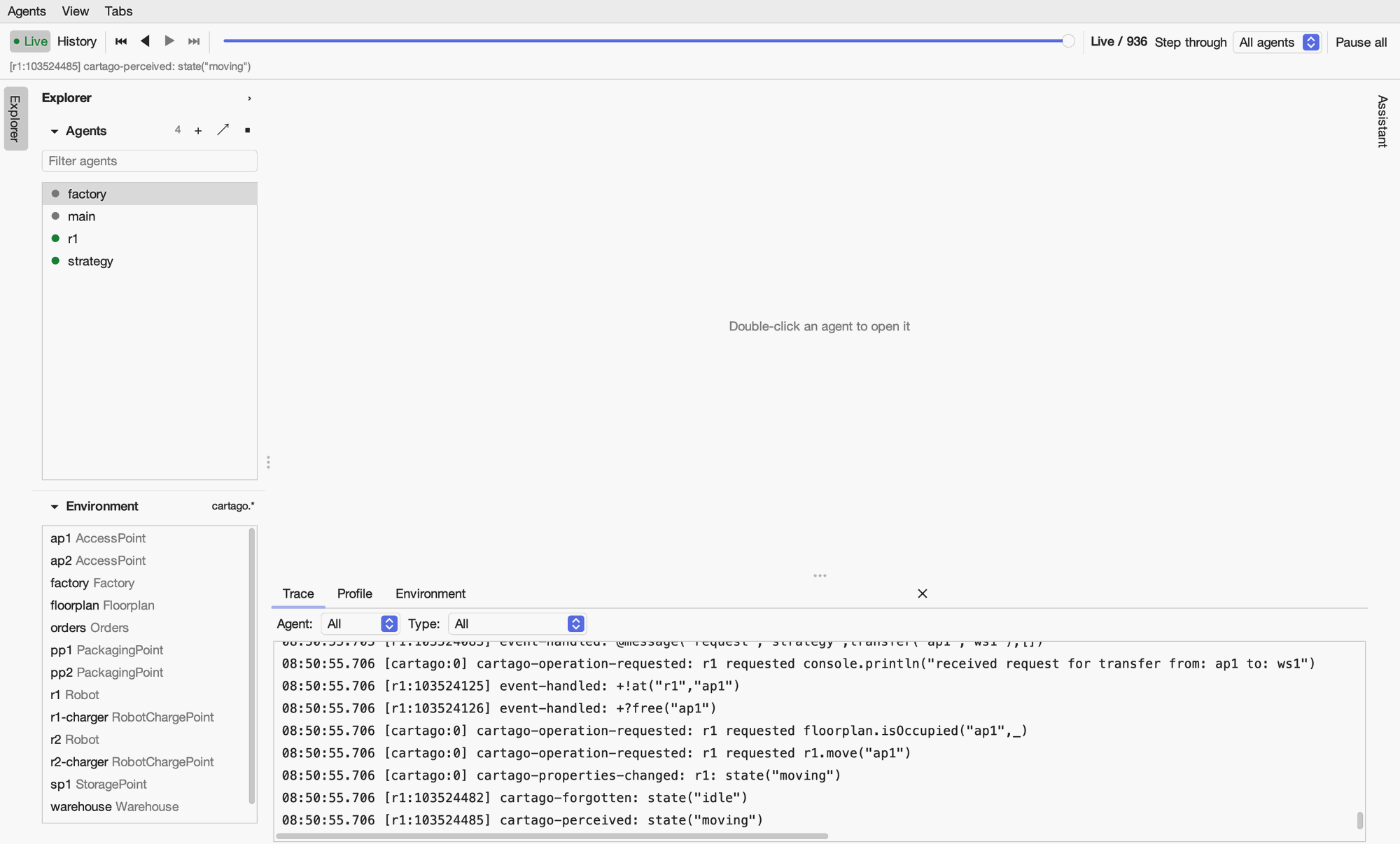Click Pause all button
Screen dimensions: 1400x844
pyautogui.click(x=1361, y=42)
